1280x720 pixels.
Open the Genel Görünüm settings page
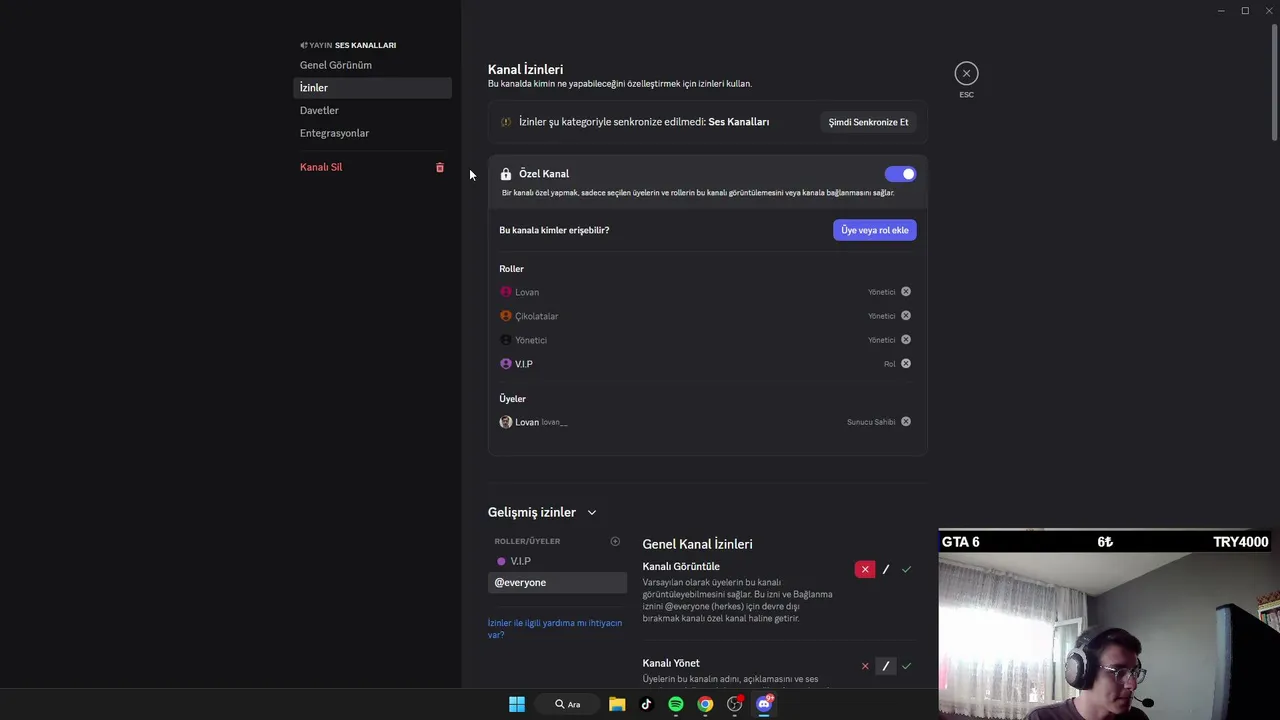pyautogui.click(x=372, y=65)
